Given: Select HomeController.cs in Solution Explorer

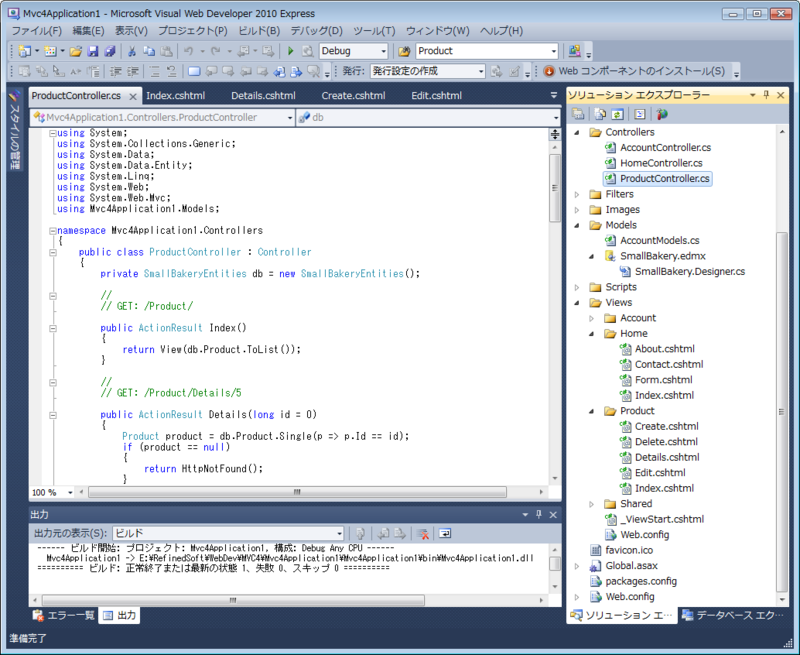Looking at the screenshot, I should (x=661, y=163).
